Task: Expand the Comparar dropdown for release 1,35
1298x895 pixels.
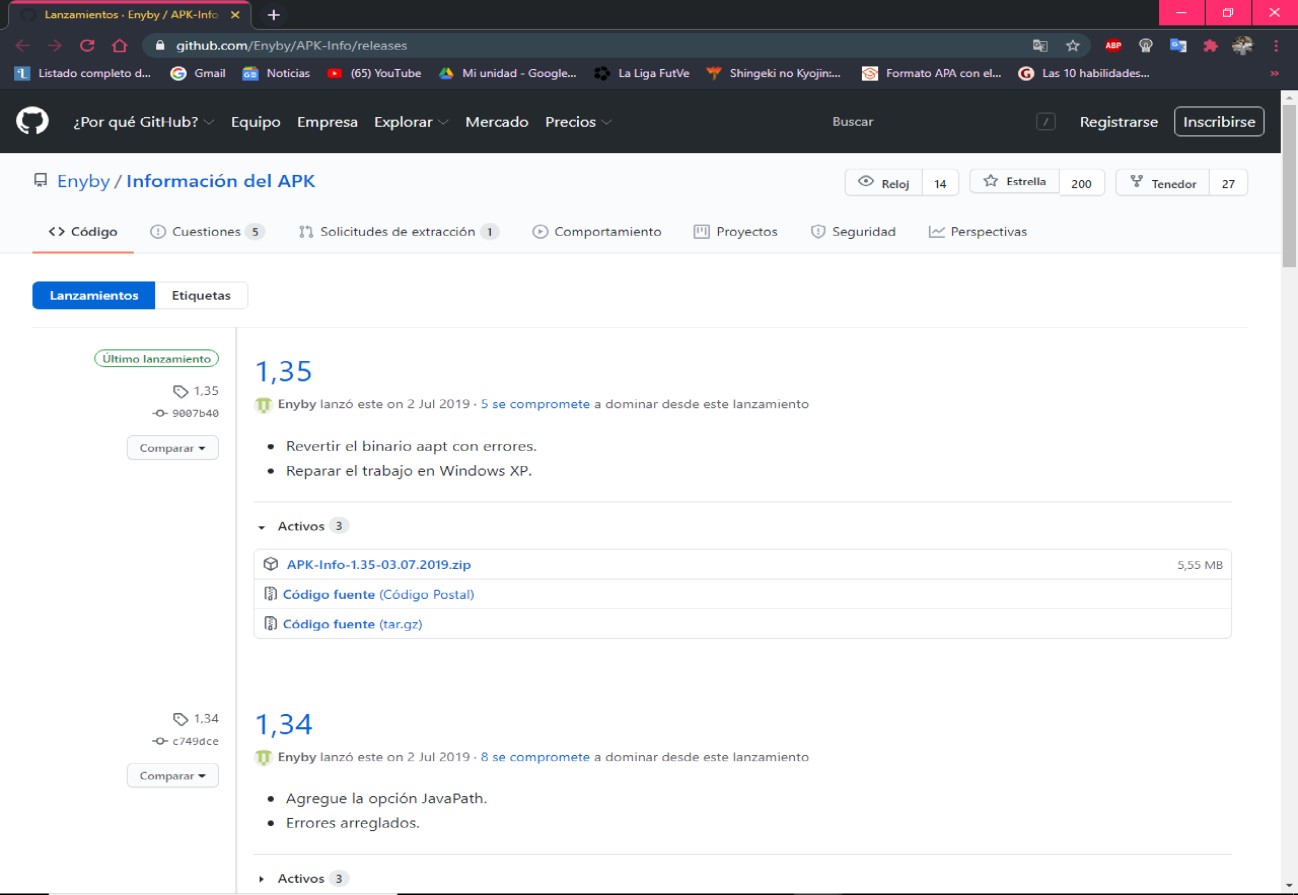Action: point(172,447)
